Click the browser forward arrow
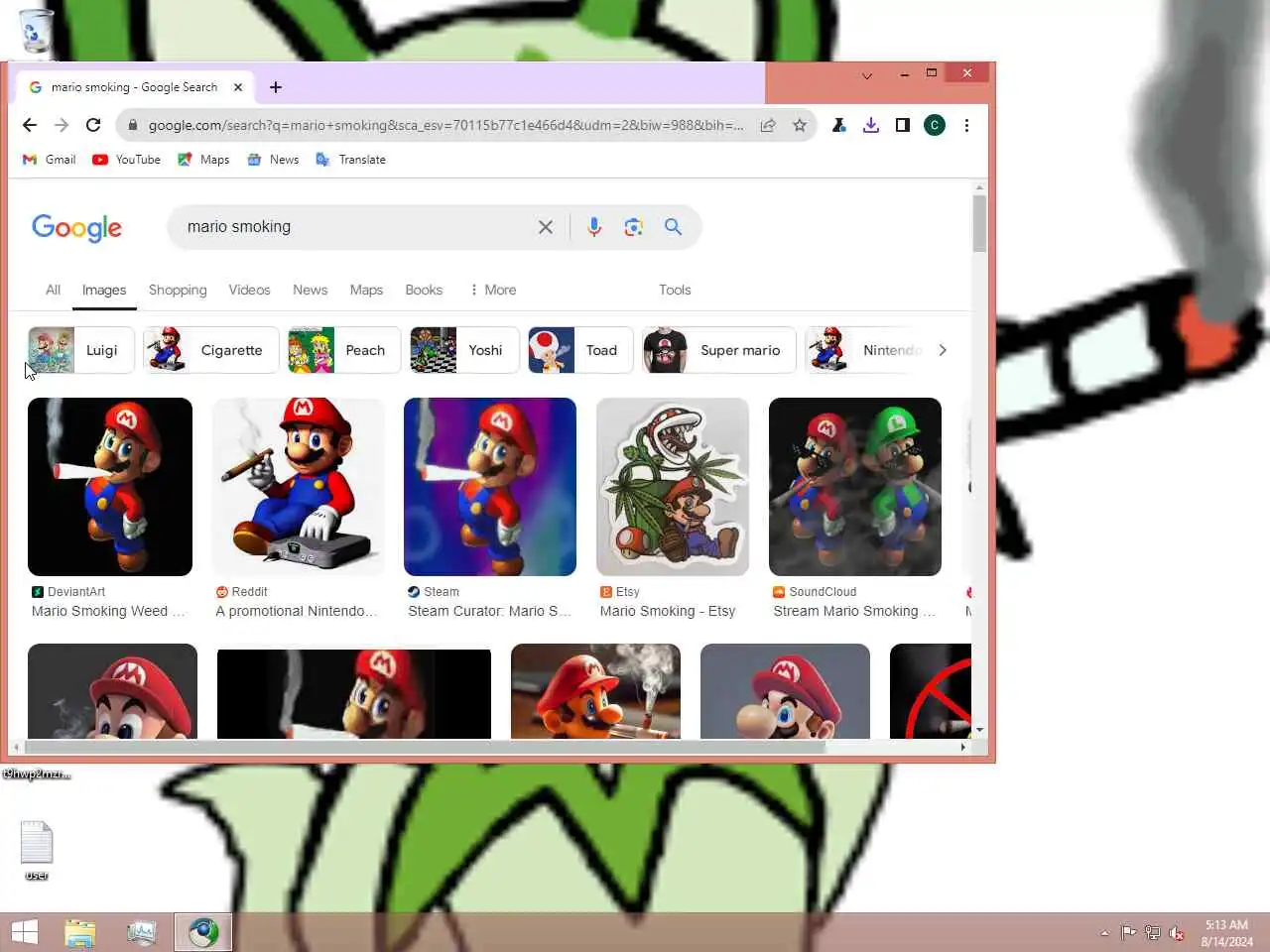1270x952 pixels. (62, 125)
